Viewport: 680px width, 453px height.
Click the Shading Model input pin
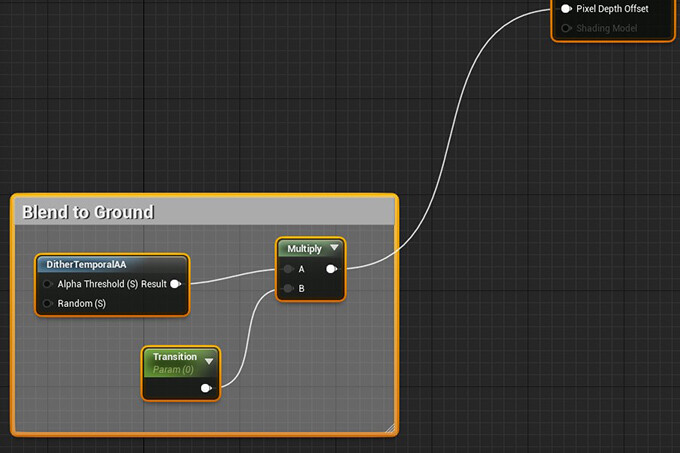click(x=566, y=28)
